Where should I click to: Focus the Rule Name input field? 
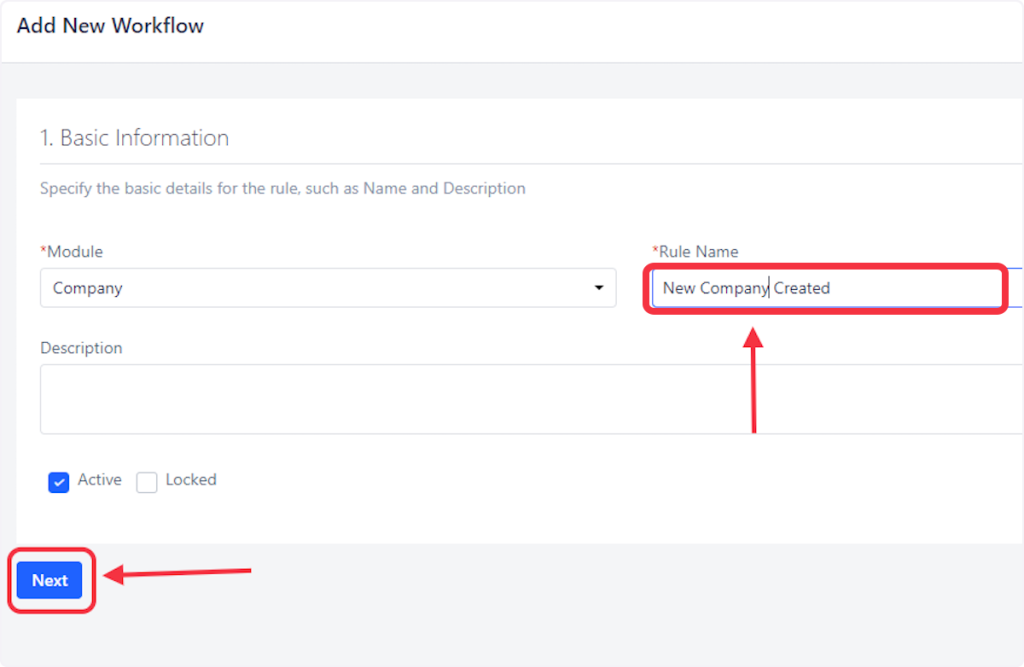pyautogui.click(x=900, y=288)
